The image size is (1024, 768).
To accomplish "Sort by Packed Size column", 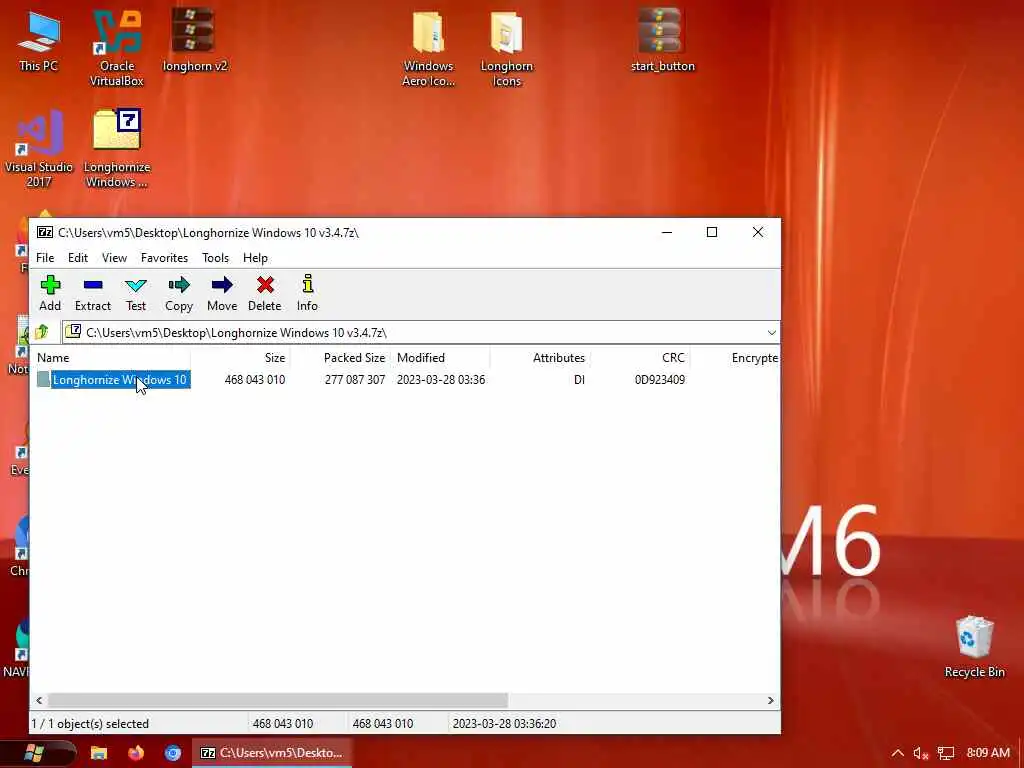I will pyautogui.click(x=340, y=358).
